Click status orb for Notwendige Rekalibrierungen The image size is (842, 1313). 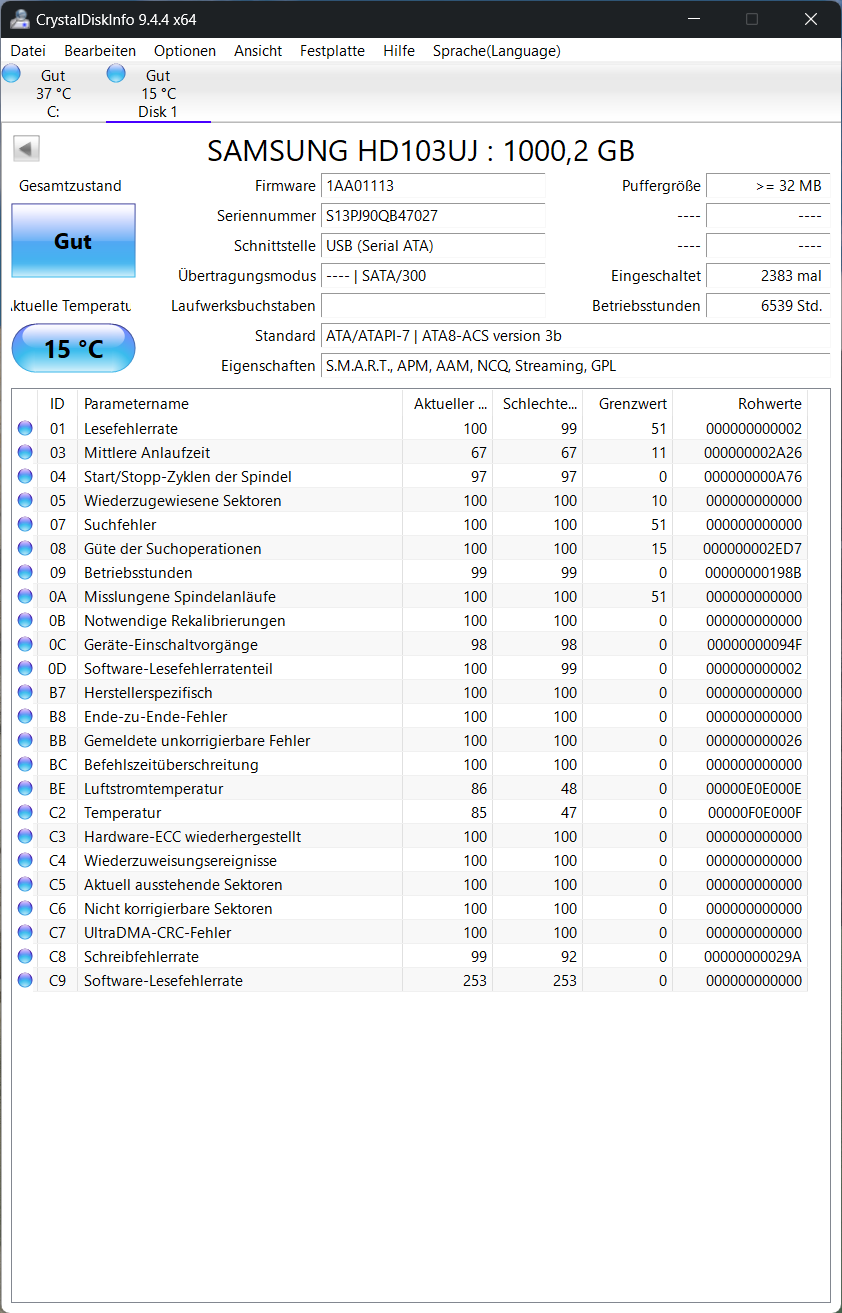[25, 620]
